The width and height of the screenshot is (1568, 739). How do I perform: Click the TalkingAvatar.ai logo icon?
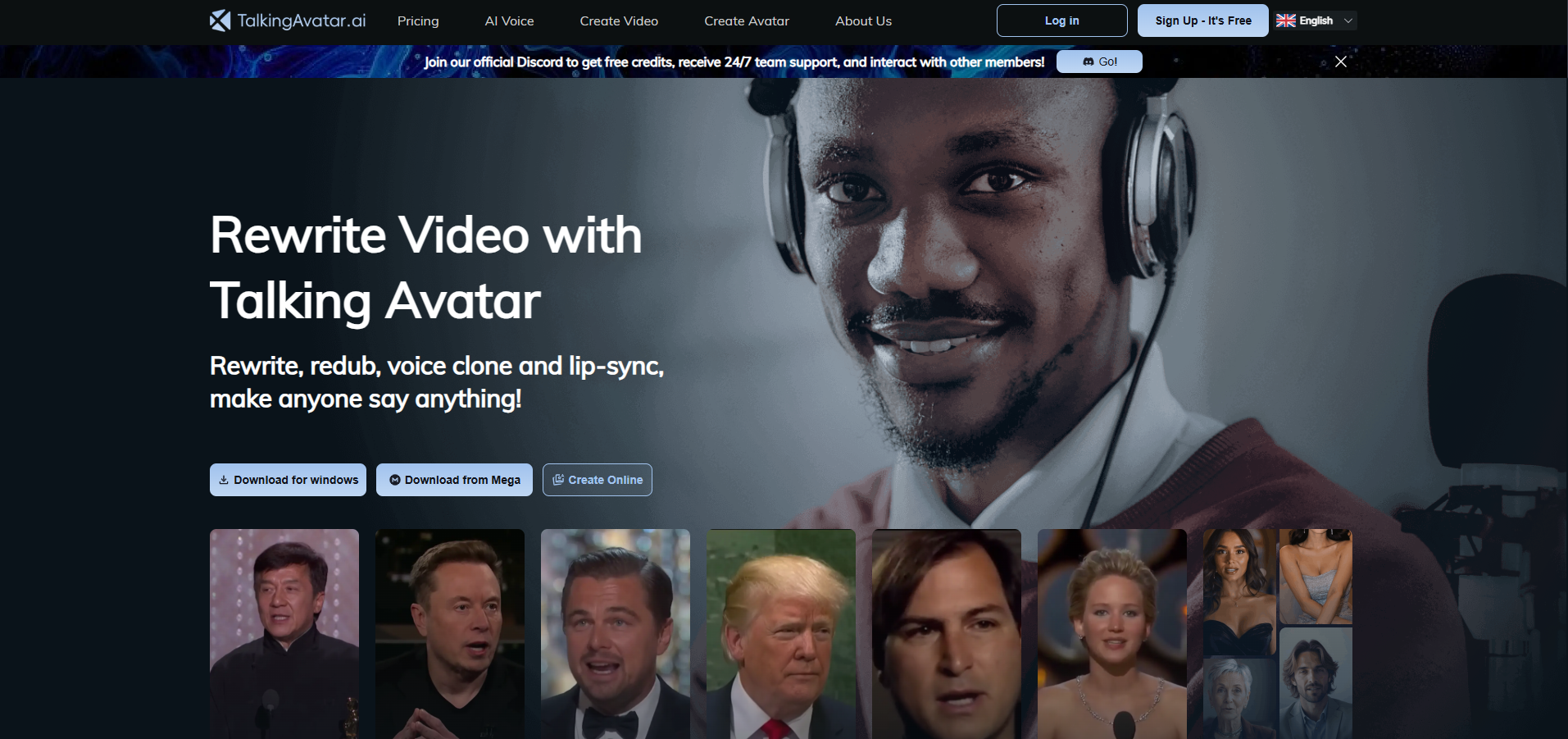tap(220, 21)
